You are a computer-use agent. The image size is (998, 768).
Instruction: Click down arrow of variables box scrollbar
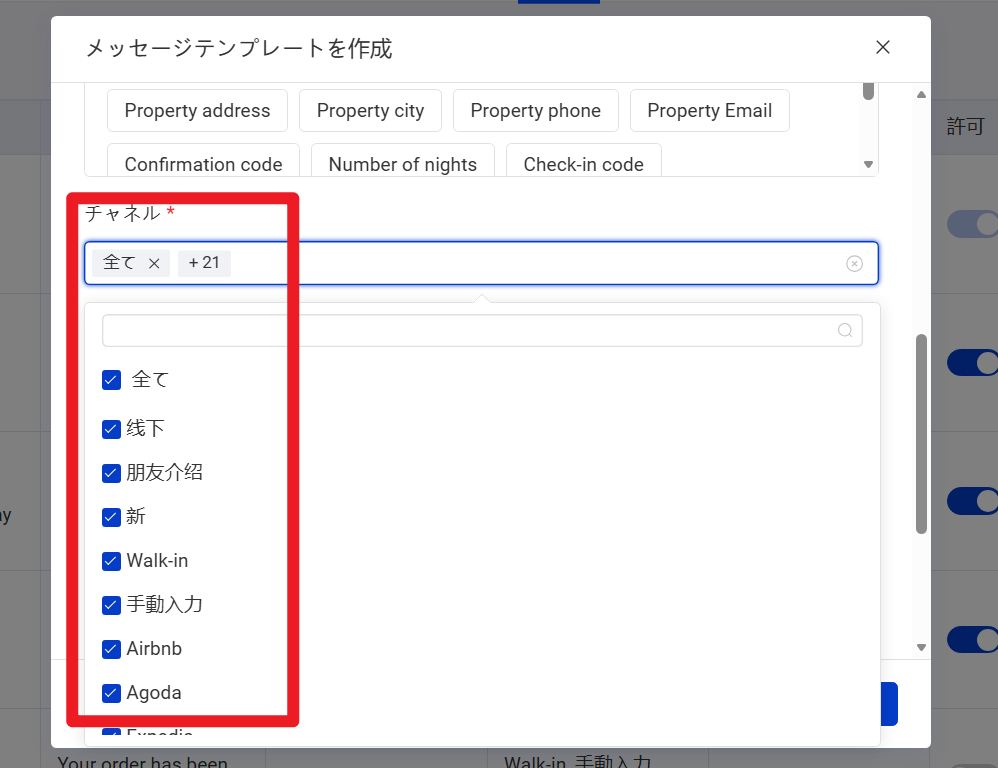point(868,165)
